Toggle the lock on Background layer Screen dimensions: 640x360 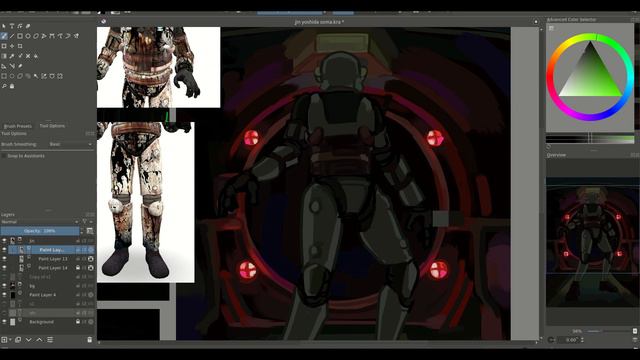tap(78, 322)
